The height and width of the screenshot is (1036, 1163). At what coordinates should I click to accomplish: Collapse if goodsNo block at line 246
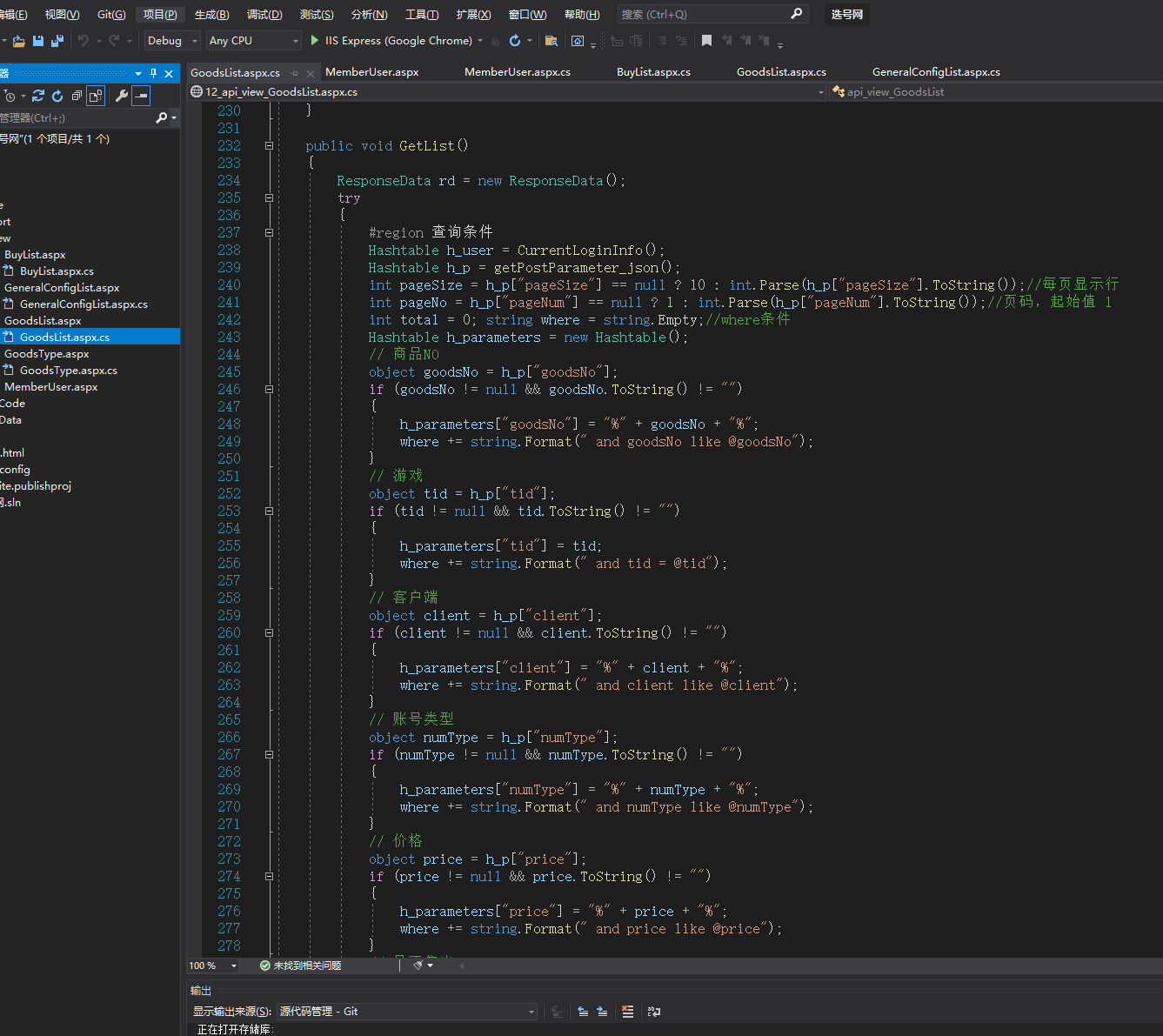coord(269,390)
